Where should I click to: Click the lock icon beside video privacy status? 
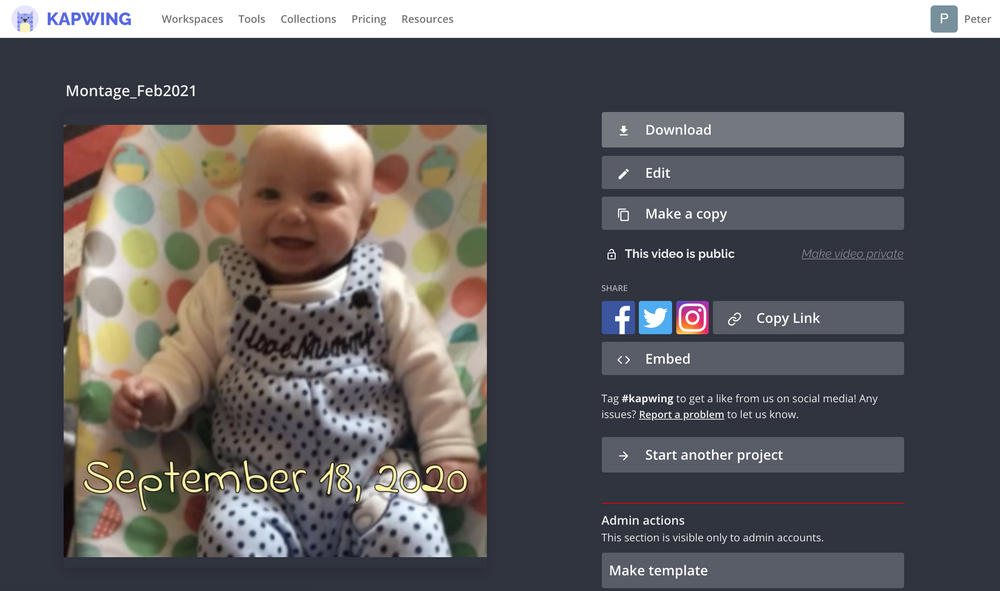[611, 253]
